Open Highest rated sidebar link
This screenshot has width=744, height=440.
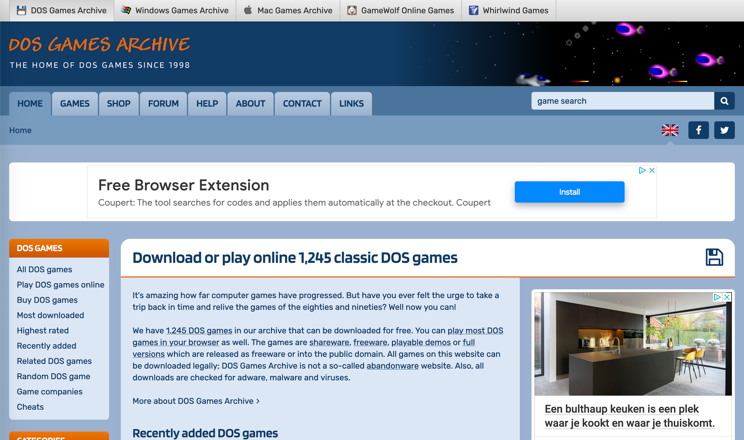click(43, 330)
